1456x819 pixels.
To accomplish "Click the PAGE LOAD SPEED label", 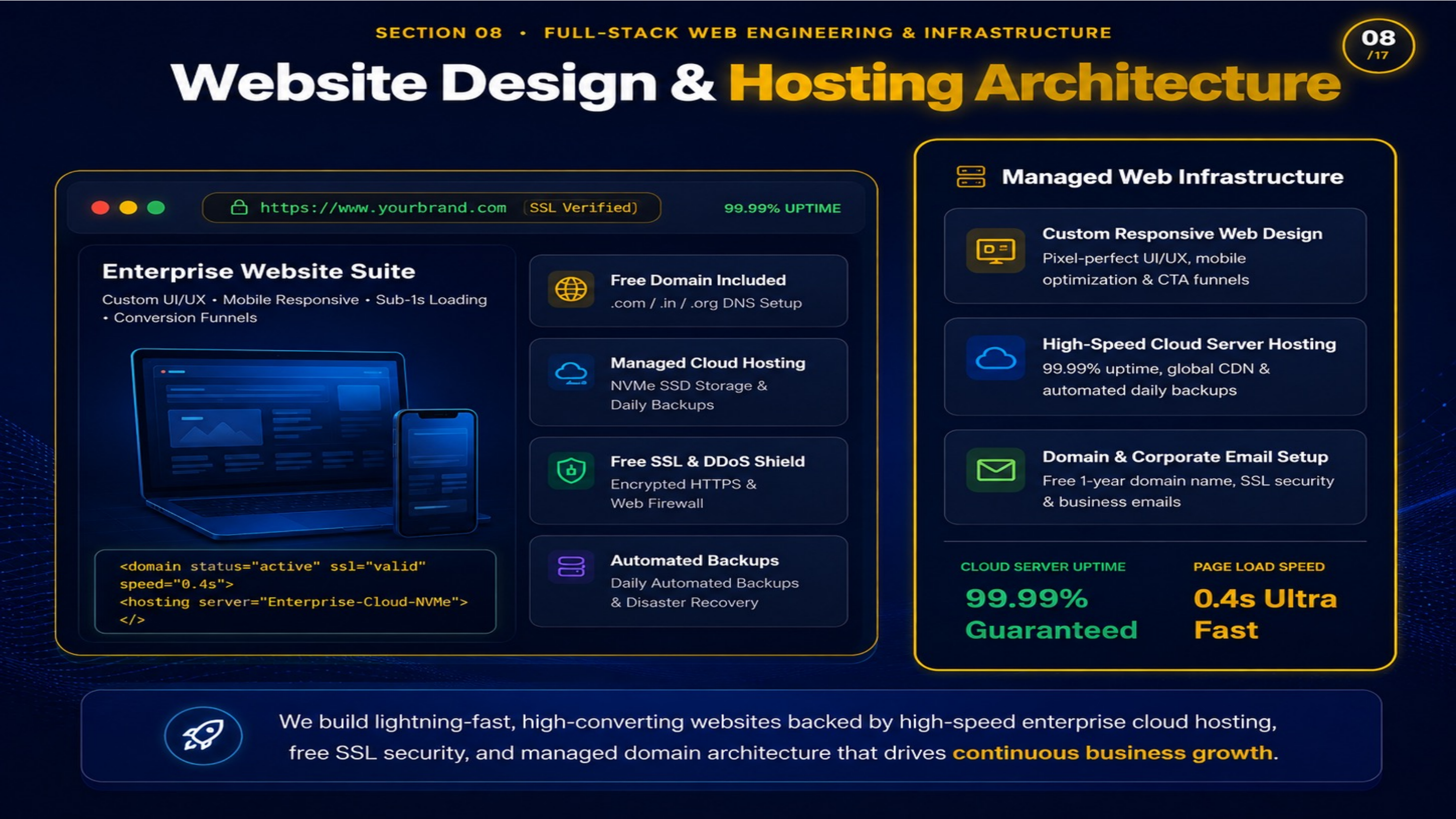I will click(x=1259, y=566).
